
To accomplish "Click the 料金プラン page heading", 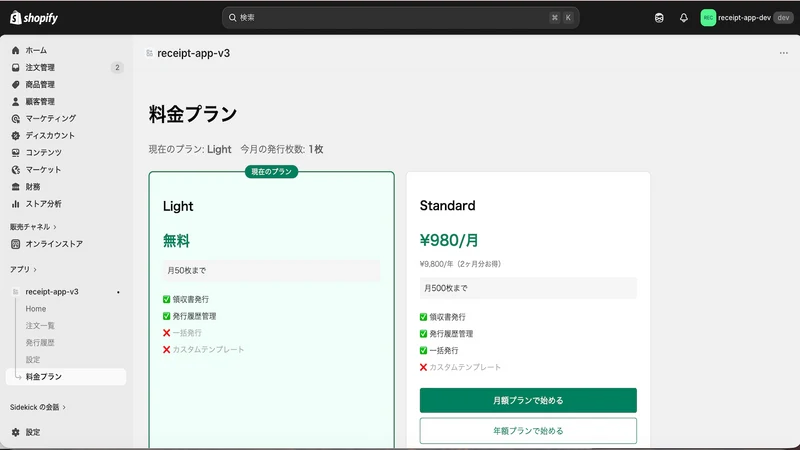I will [x=193, y=114].
